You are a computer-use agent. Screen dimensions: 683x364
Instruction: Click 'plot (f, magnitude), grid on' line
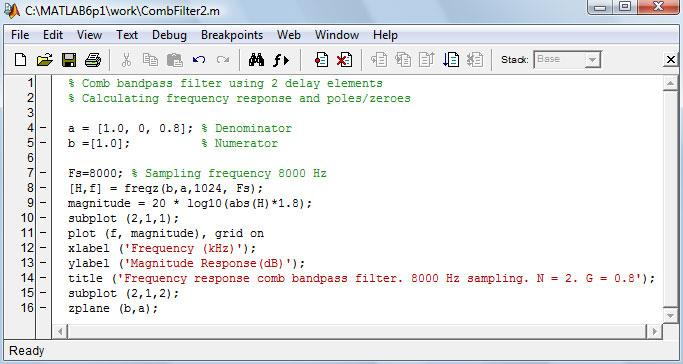[x=166, y=233]
